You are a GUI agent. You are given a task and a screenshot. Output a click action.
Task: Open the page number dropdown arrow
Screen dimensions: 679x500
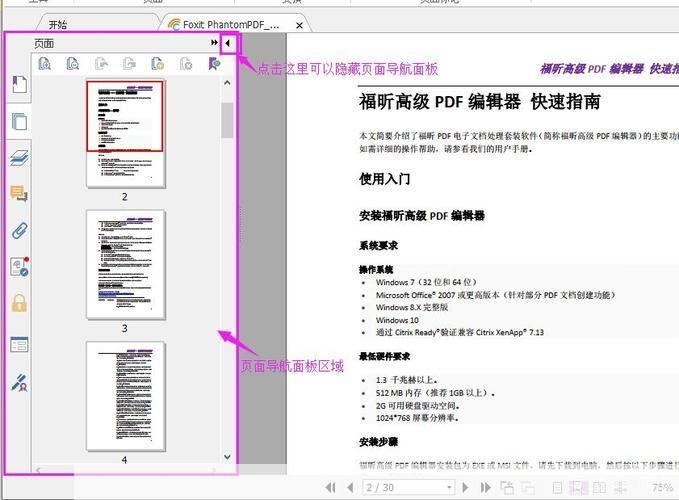pyautogui.click(x=449, y=487)
